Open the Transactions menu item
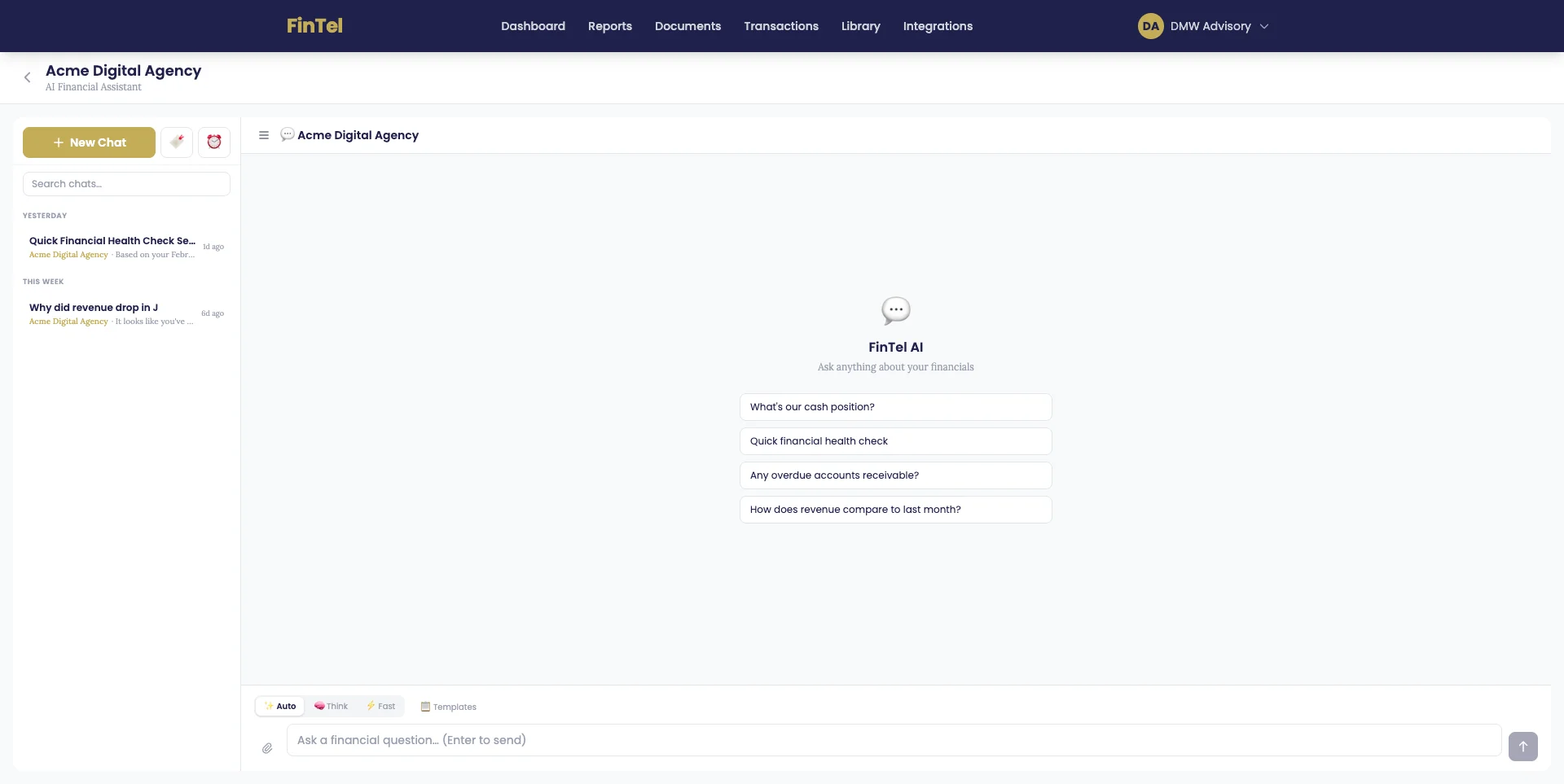This screenshot has width=1564, height=784. tap(780, 26)
